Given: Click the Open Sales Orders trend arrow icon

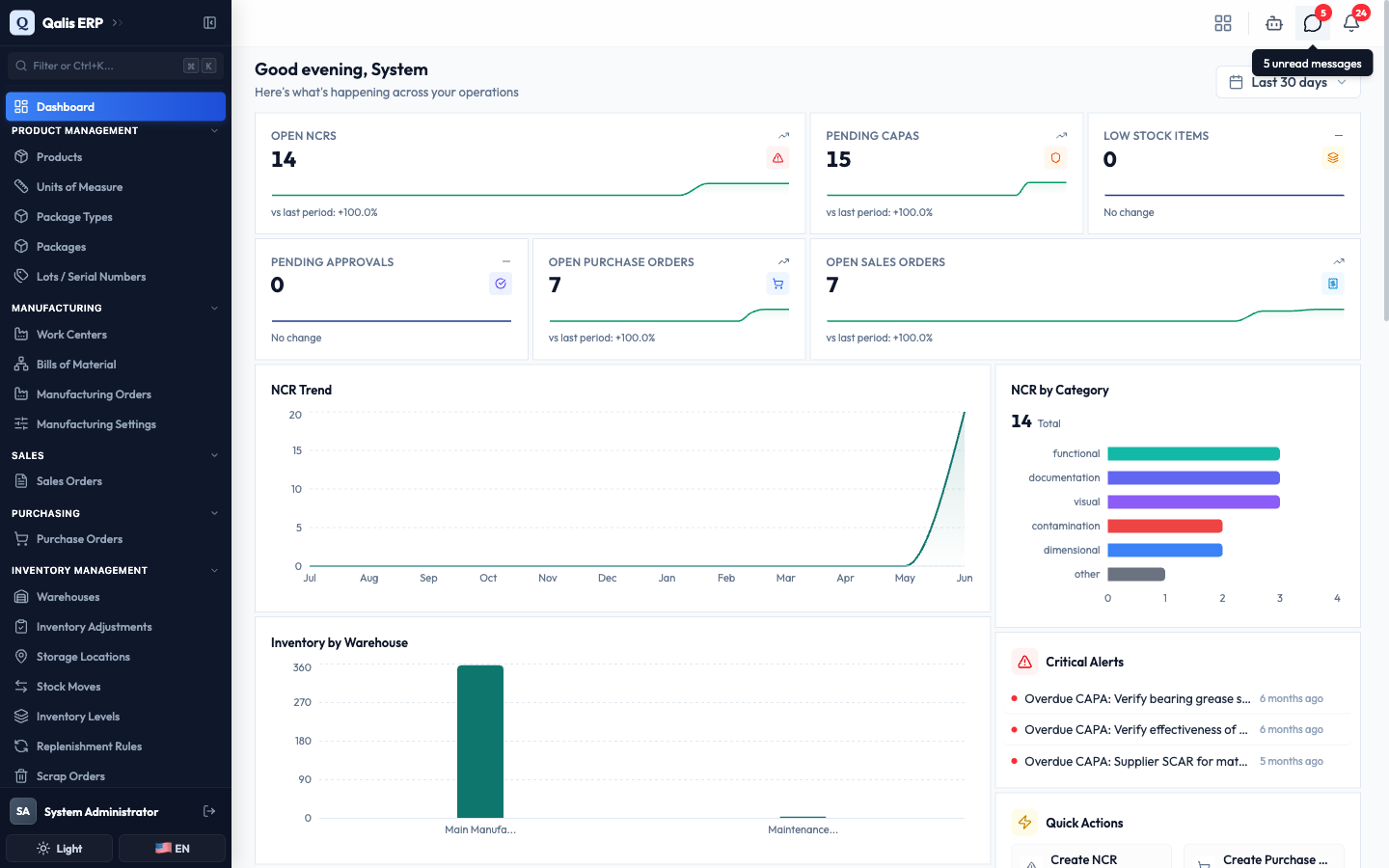Looking at the screenshot, I should (1339, 261).
